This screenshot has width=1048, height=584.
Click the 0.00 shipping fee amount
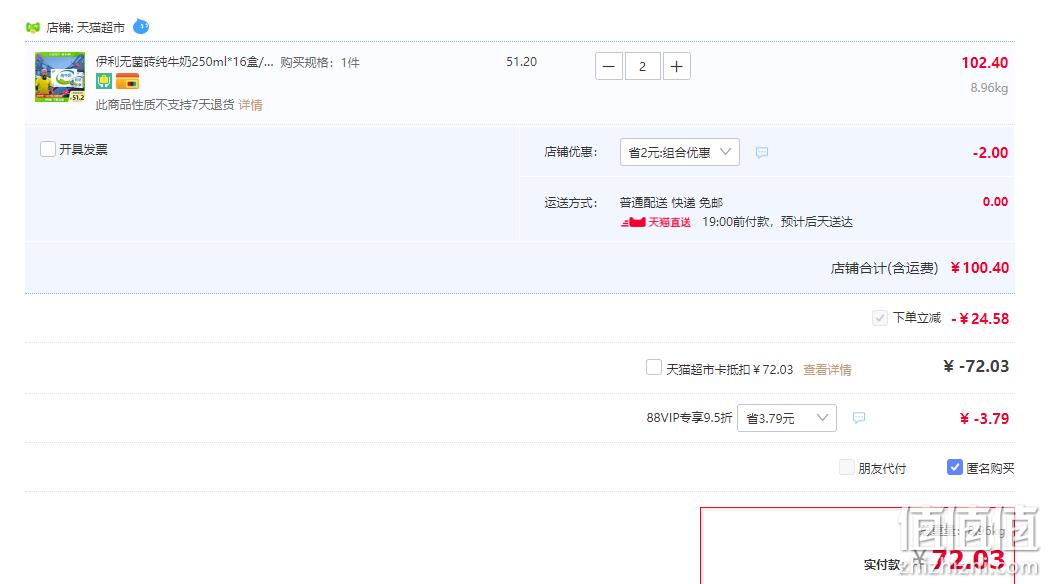coord(995,202)
